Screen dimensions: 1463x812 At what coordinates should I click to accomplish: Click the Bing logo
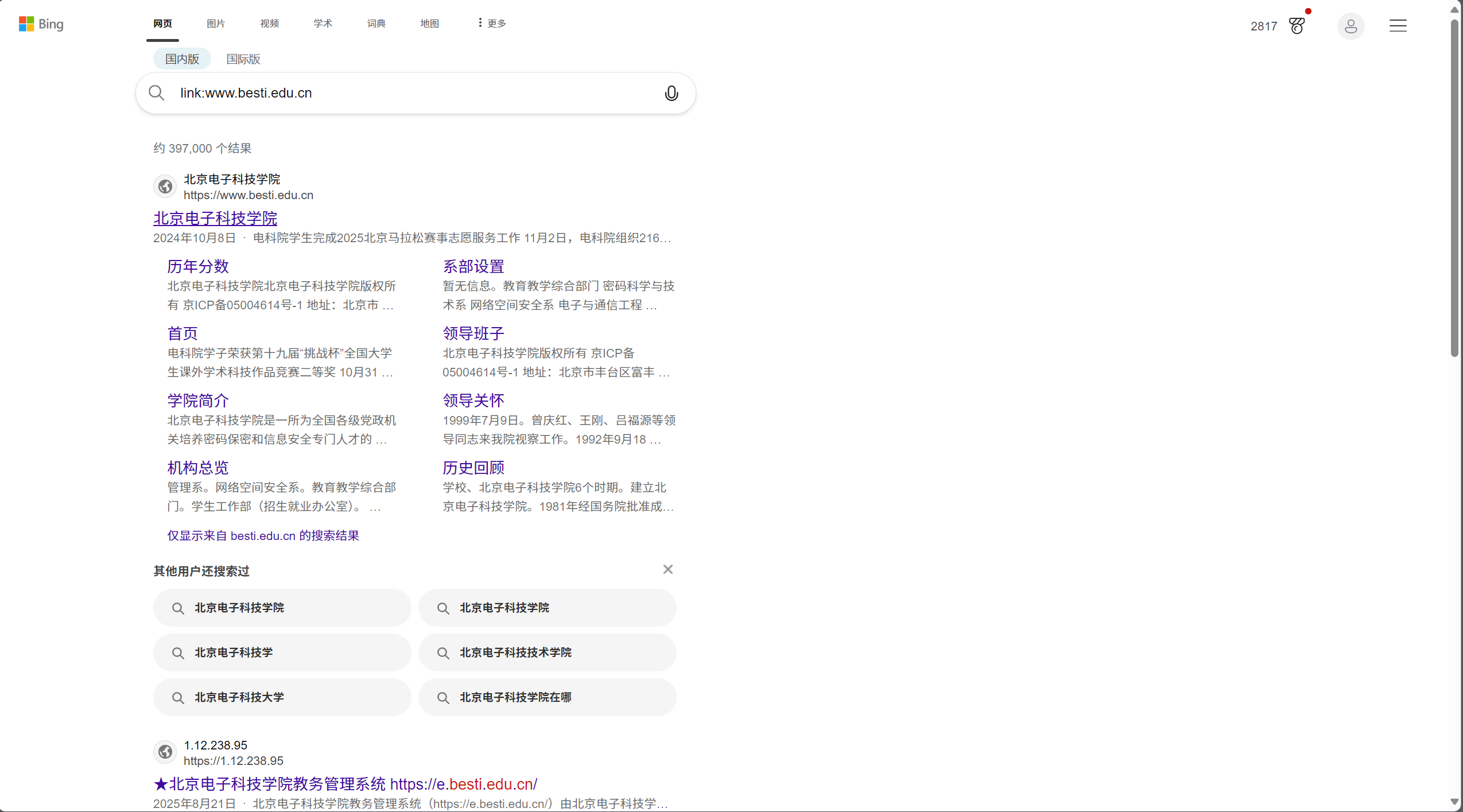[41, 24]
